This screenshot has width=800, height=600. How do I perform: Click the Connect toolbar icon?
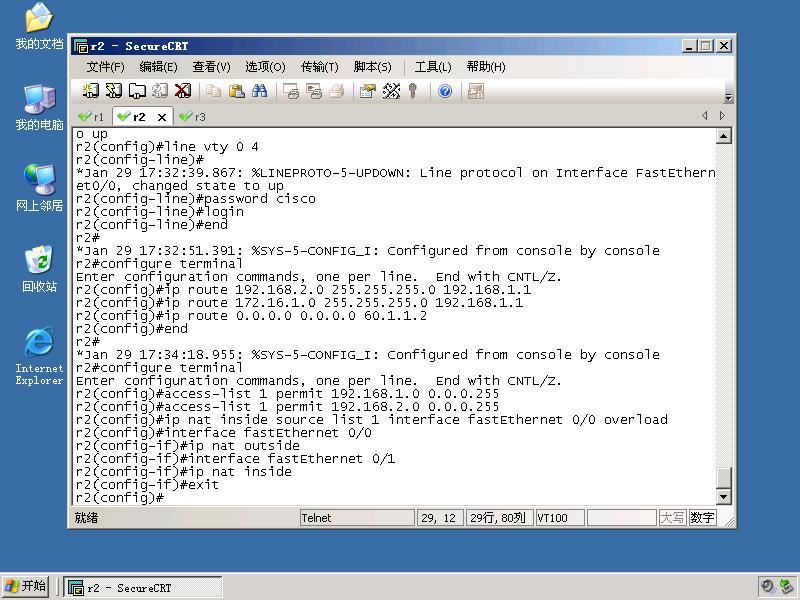(90, 91)
